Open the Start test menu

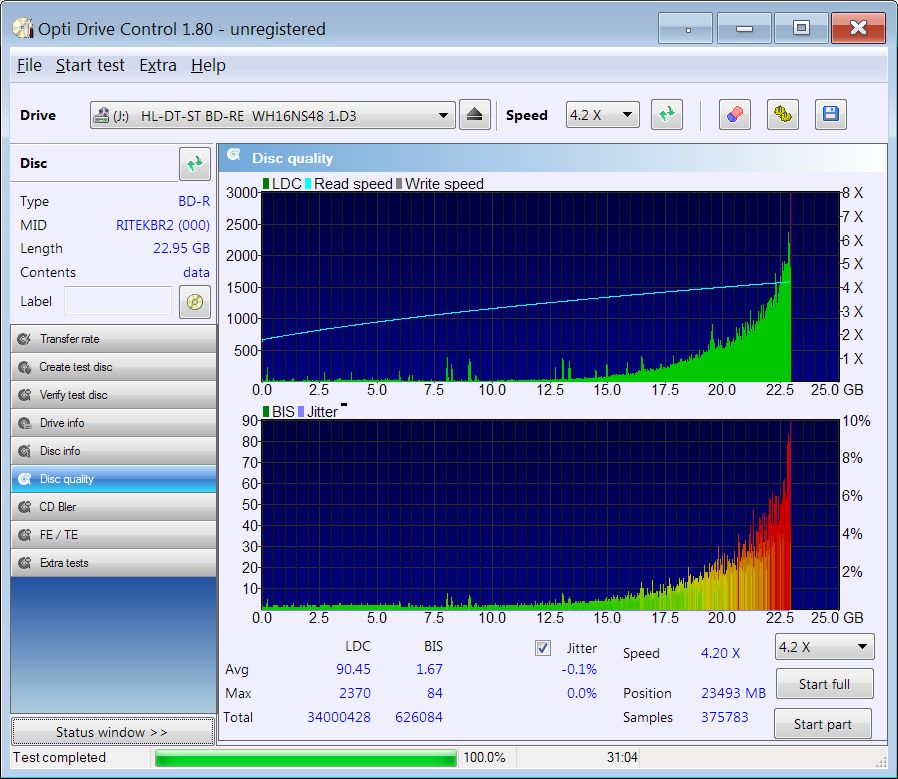(90, 65)
